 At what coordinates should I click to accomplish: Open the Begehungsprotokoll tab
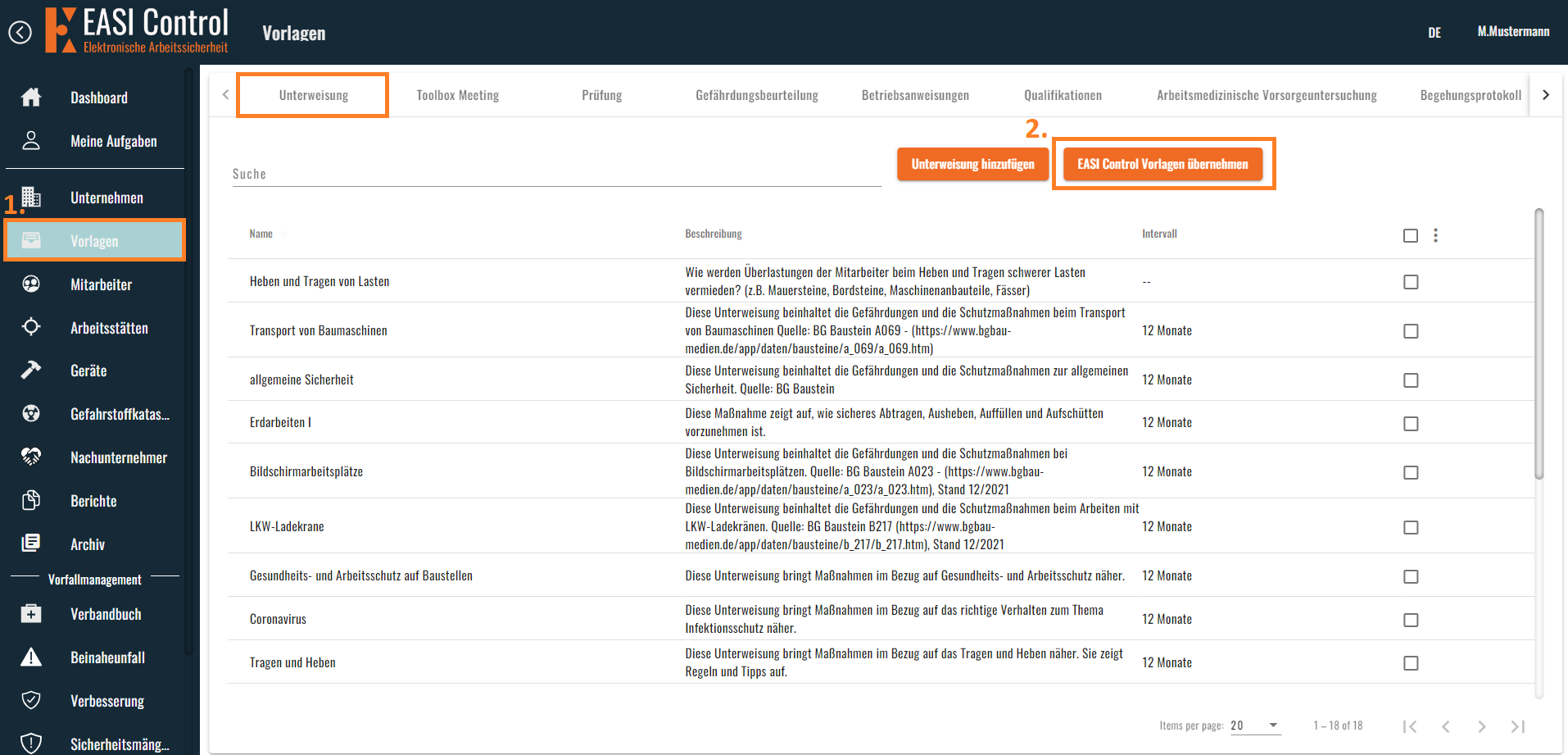pos(1471,95)
